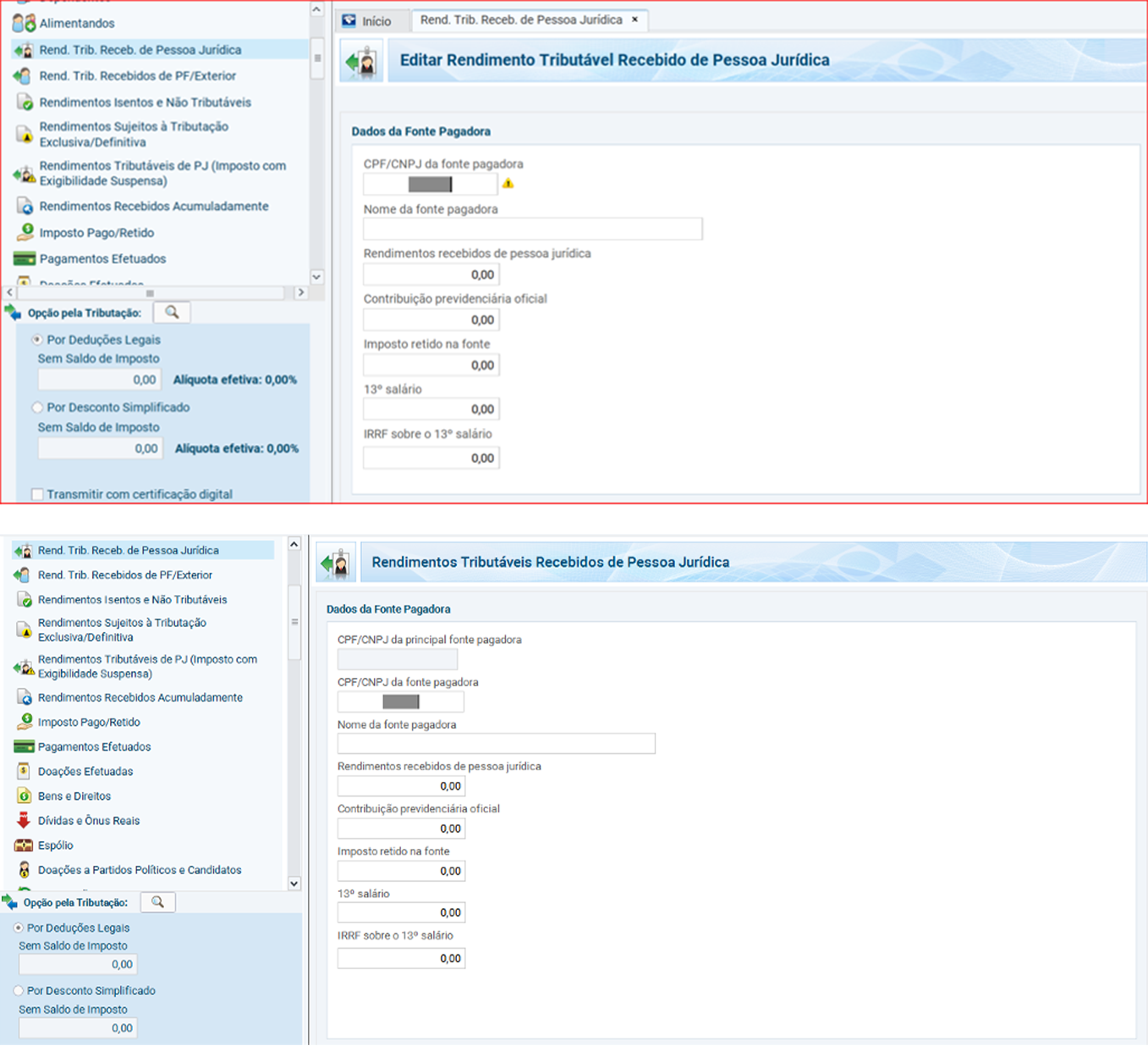The height and width of the screenshot is (1046, 1148).
Task: Click Rendimentos recebidos de pessoa jurídica field, upper form
Action: tap(431, 274)
